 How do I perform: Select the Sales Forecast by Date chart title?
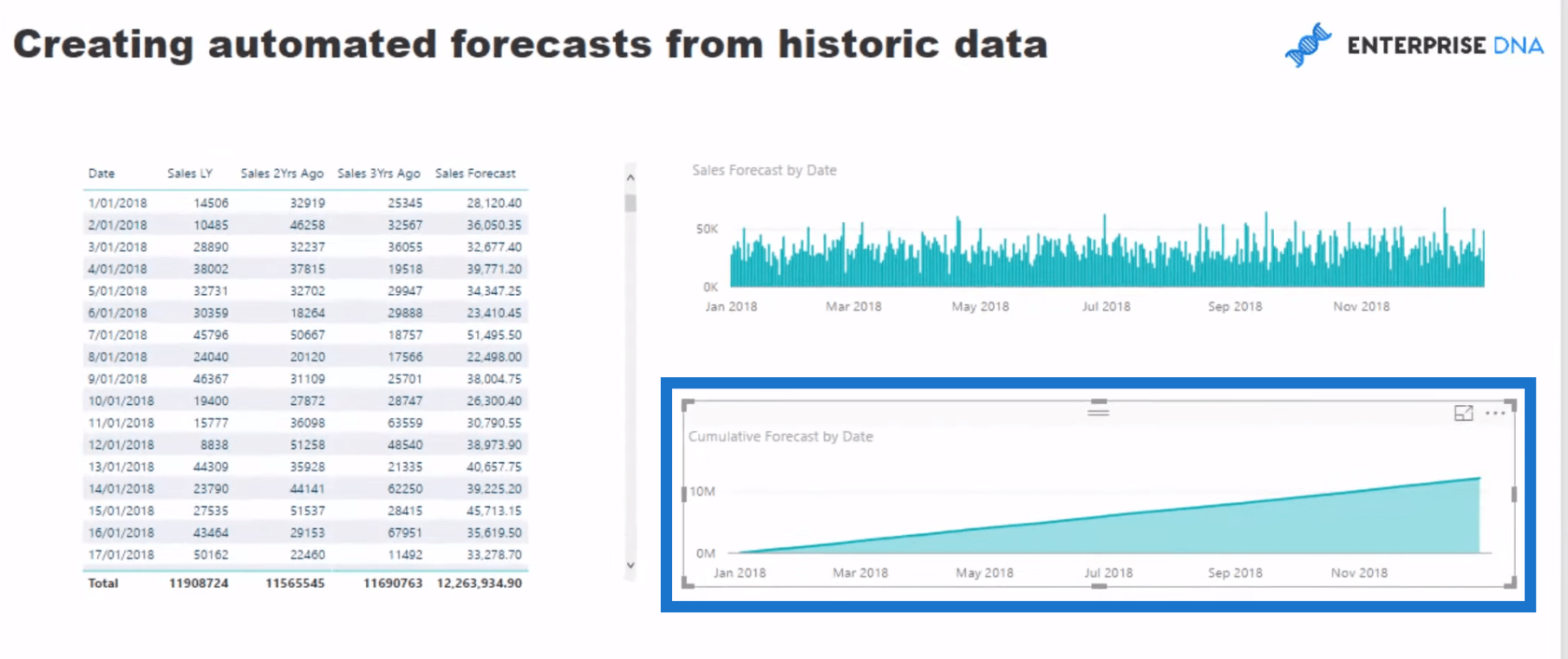tap(764, 170)
